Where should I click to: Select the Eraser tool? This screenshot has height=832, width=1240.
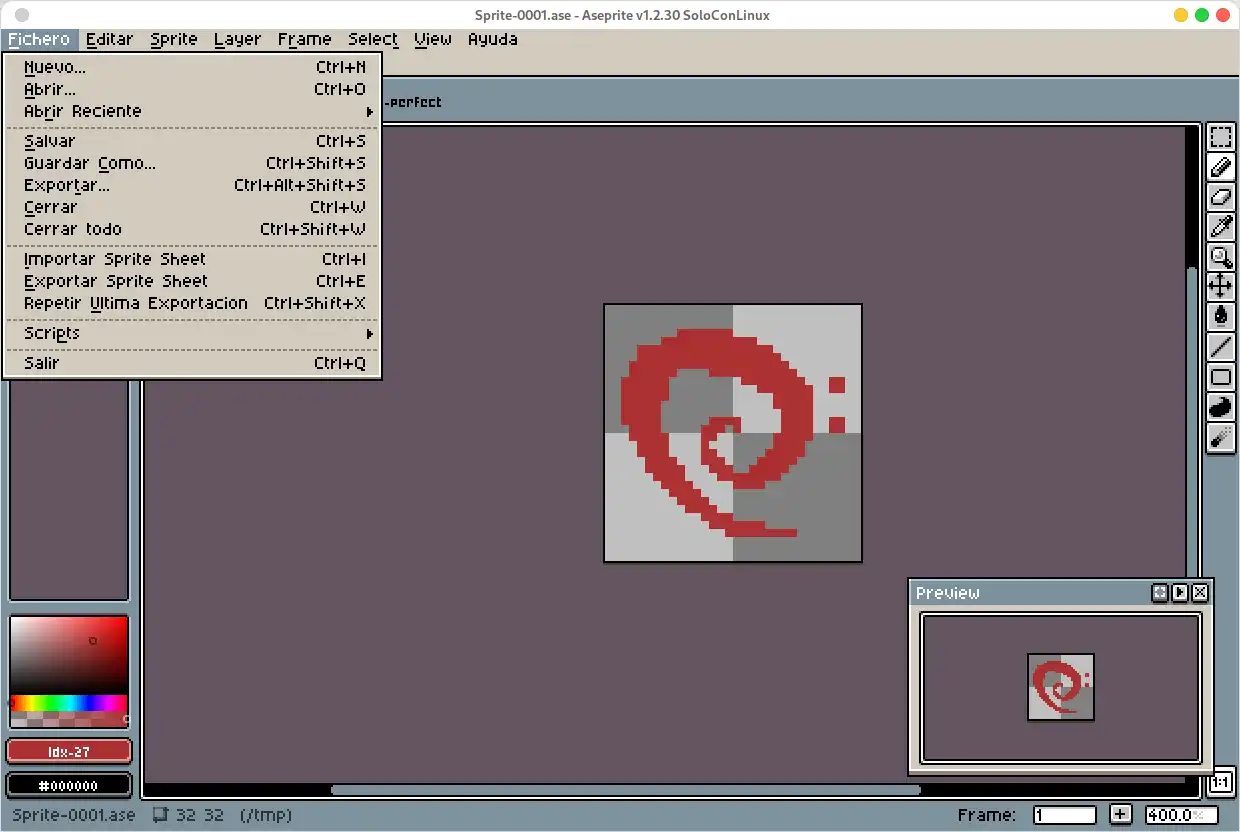1220,197
